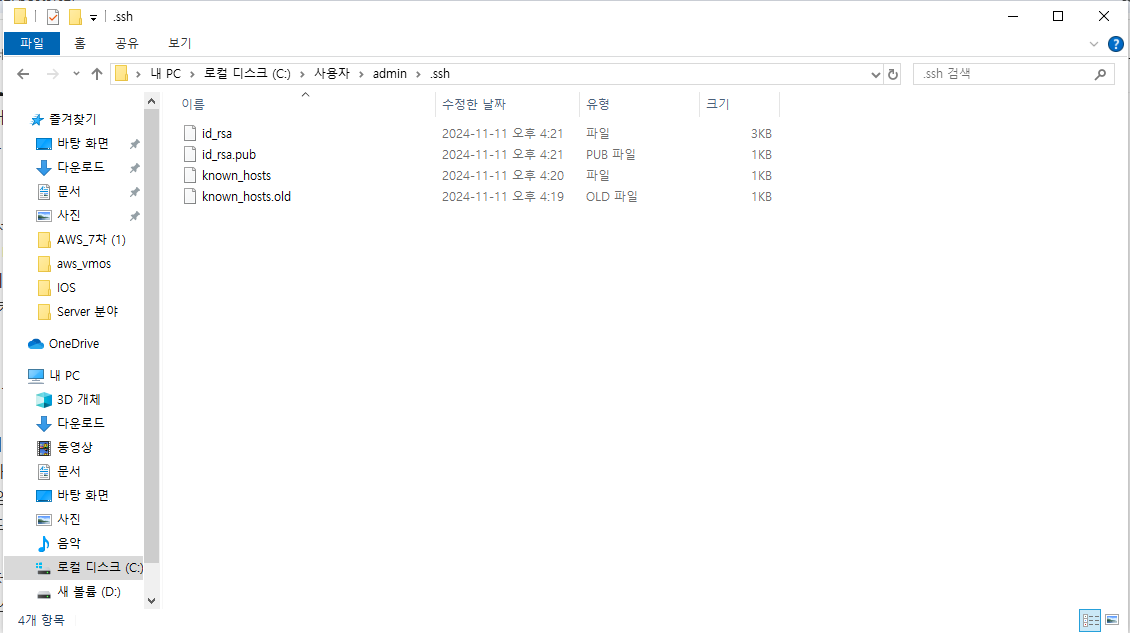1130x633 pixels.
Task: Open the Quick Access Toolbar customize dropdown
Action: (x=93, y=17)
